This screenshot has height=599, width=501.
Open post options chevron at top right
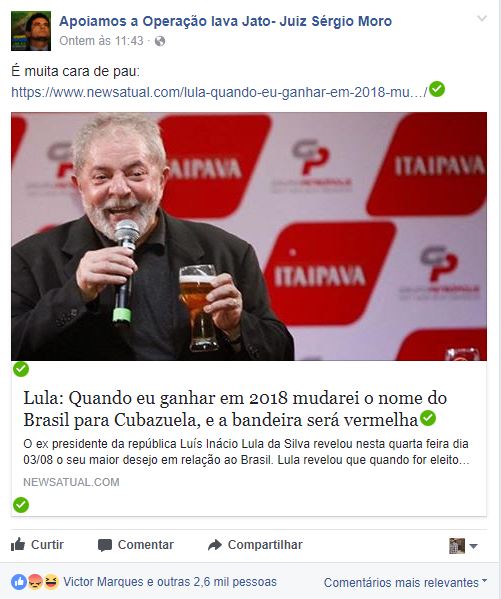tap(482, 18)
